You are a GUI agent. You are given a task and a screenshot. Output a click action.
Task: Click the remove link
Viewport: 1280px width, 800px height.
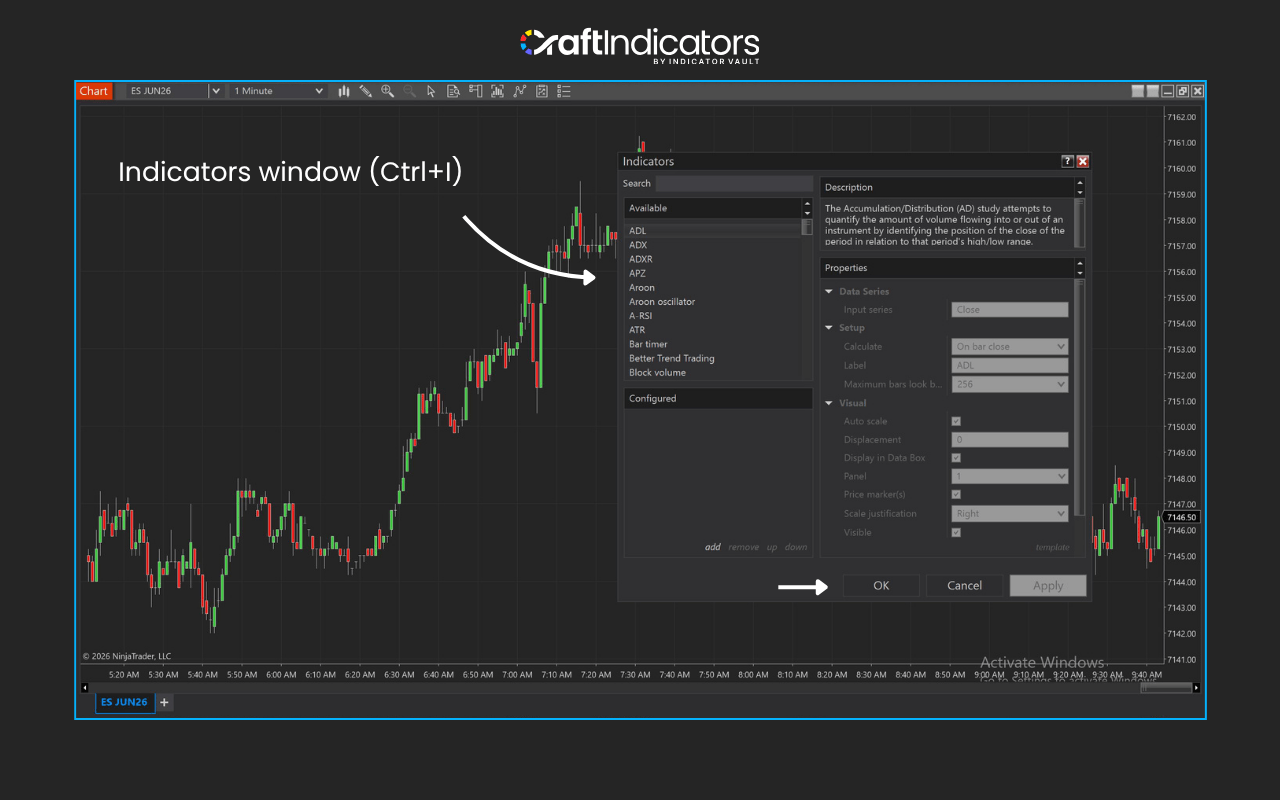pos(744,547)
